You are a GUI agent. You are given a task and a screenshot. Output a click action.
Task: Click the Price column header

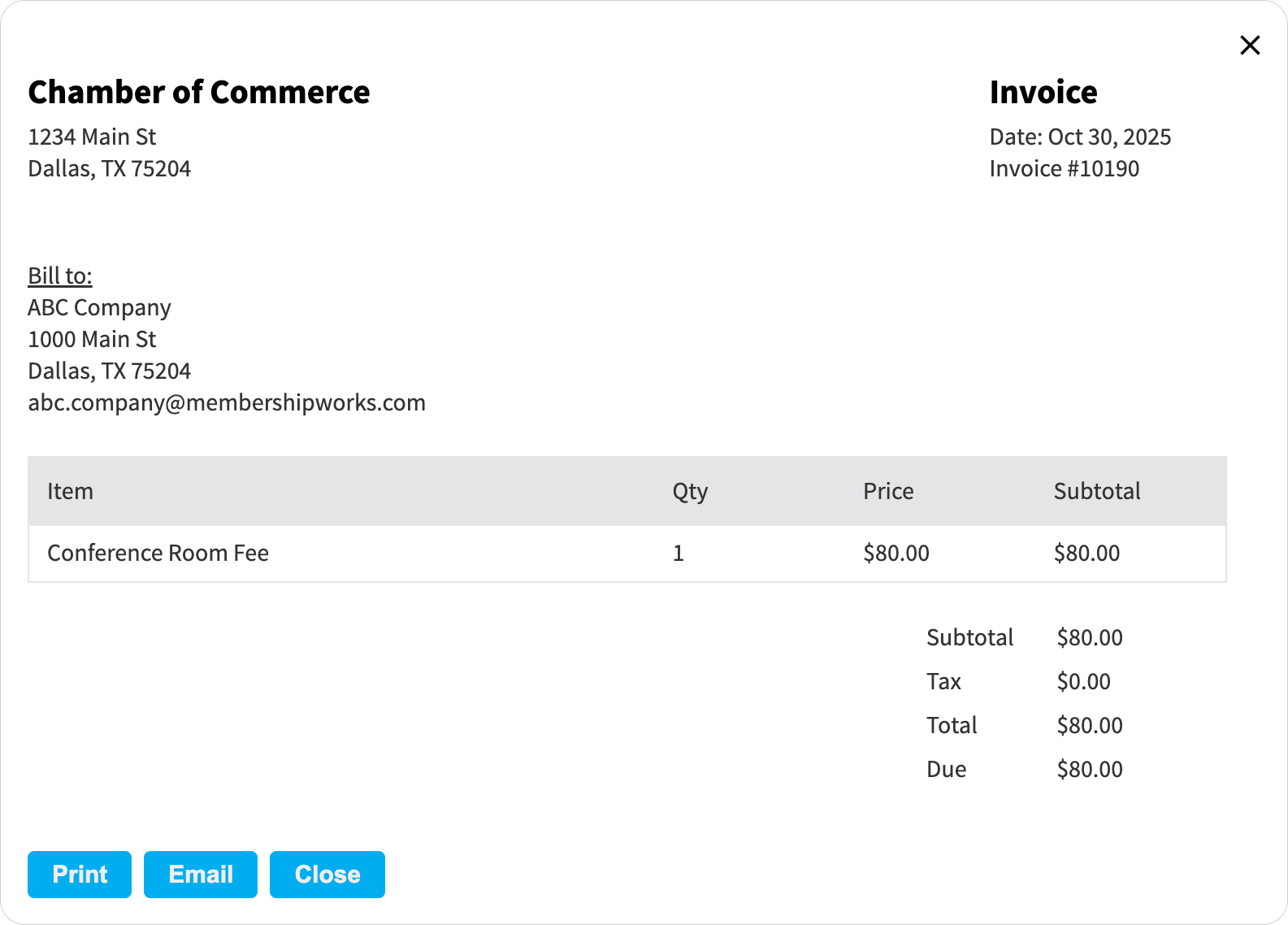(x=888, y=492)
